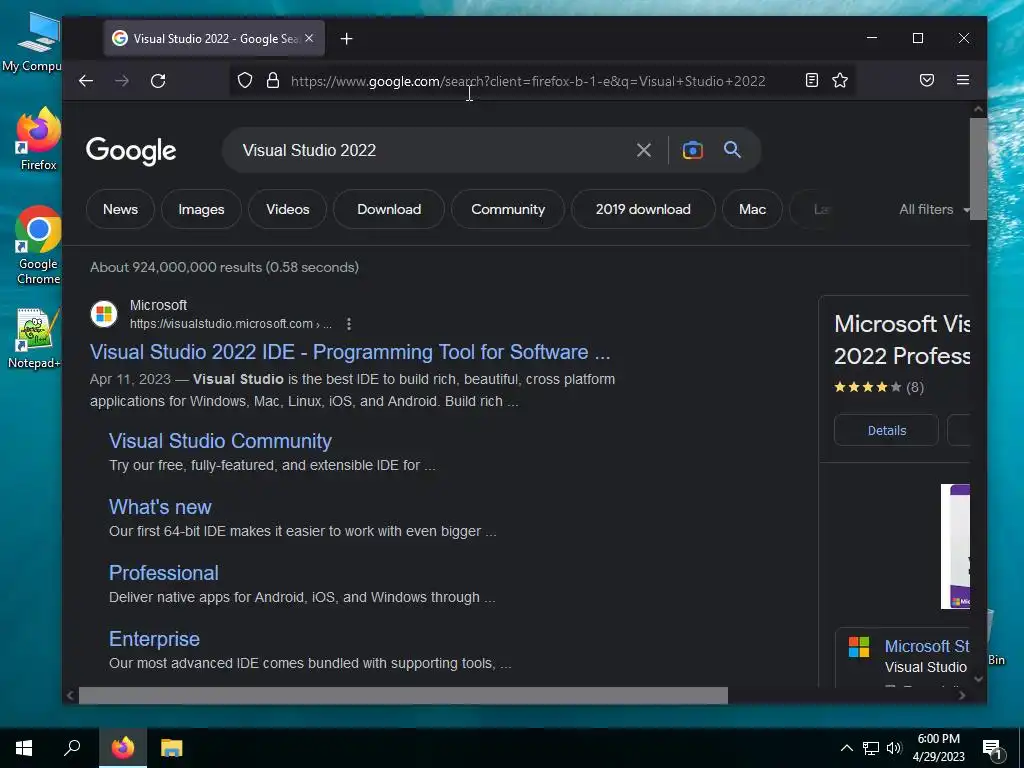Open taskbar search magnifier

coord(72,748)
